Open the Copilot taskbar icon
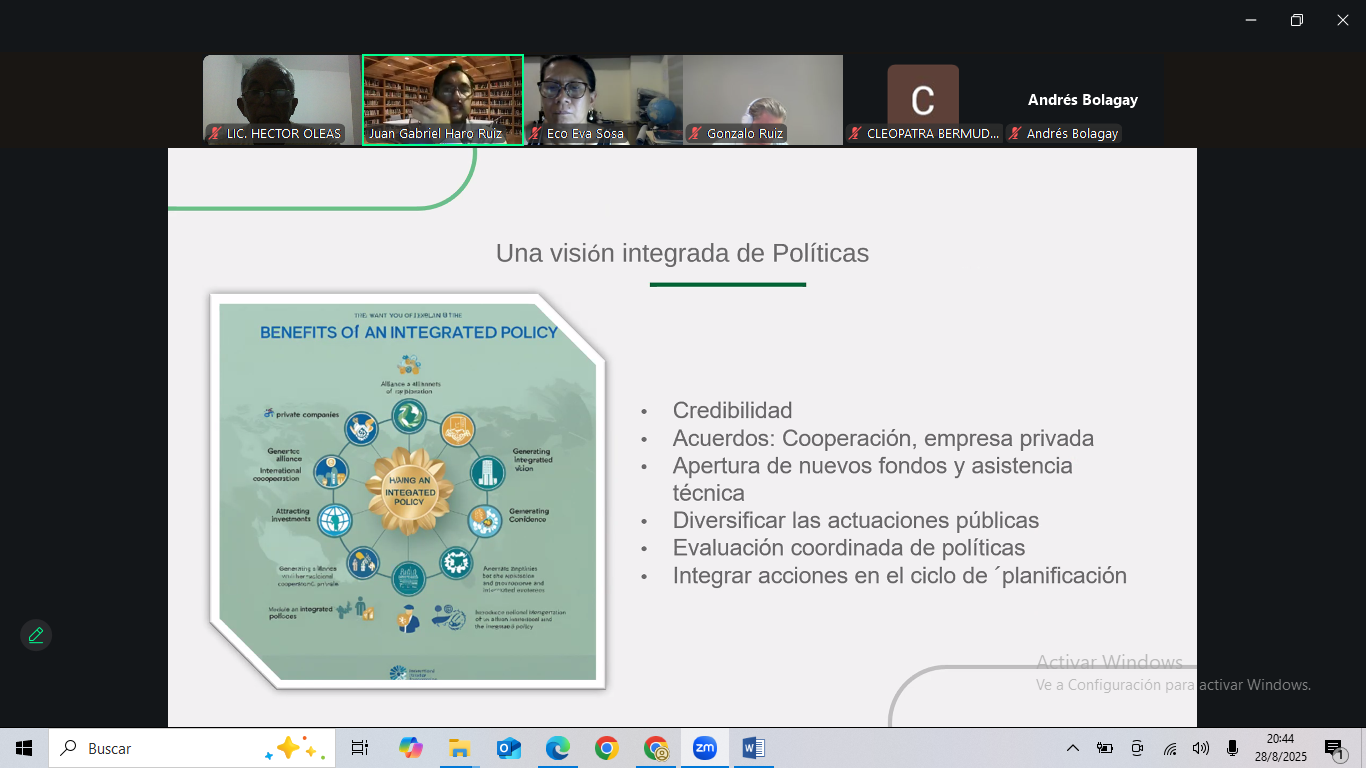 (410, 748)
